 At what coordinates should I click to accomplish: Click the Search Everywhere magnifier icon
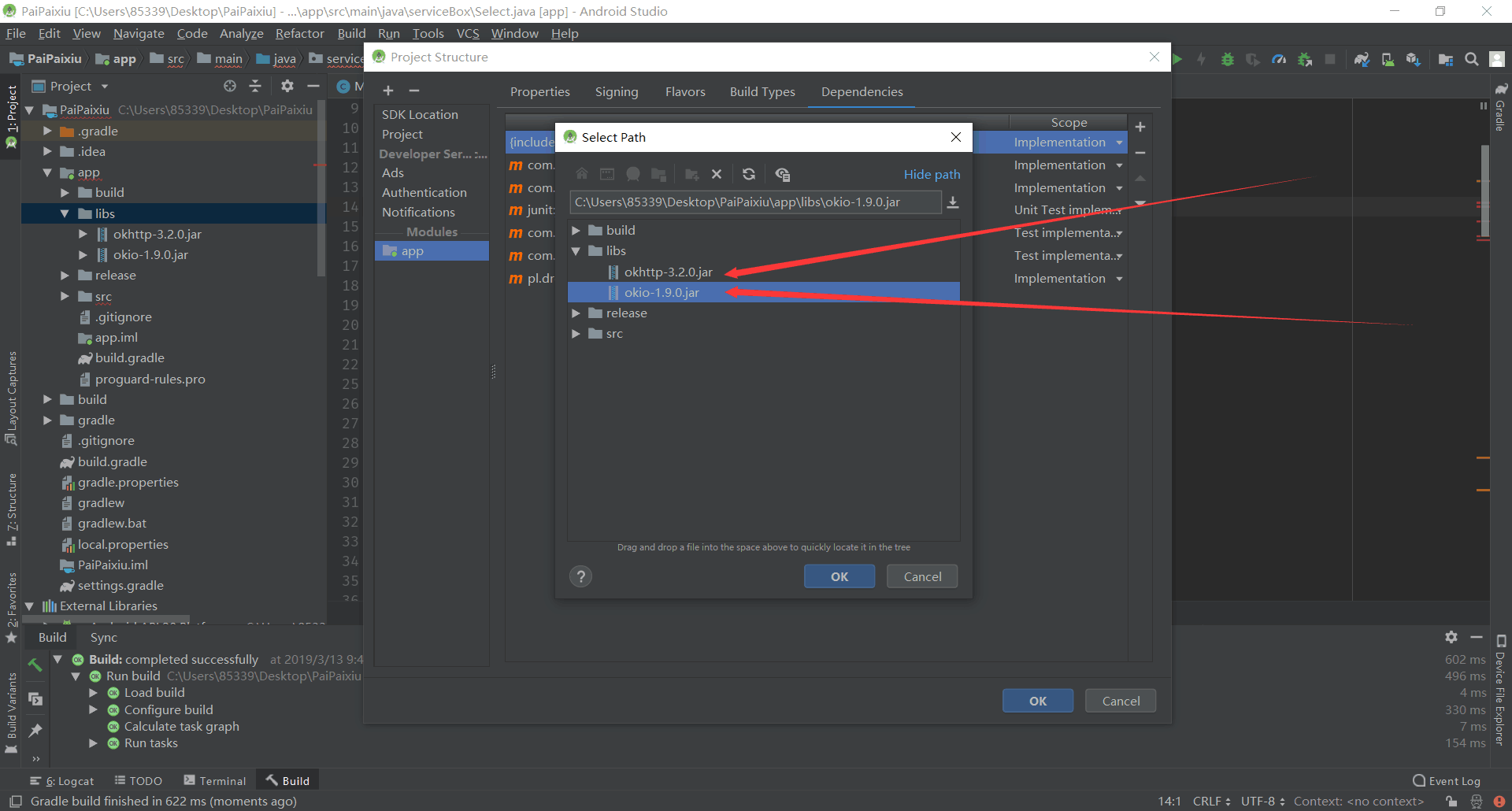tap(1471, 59)
